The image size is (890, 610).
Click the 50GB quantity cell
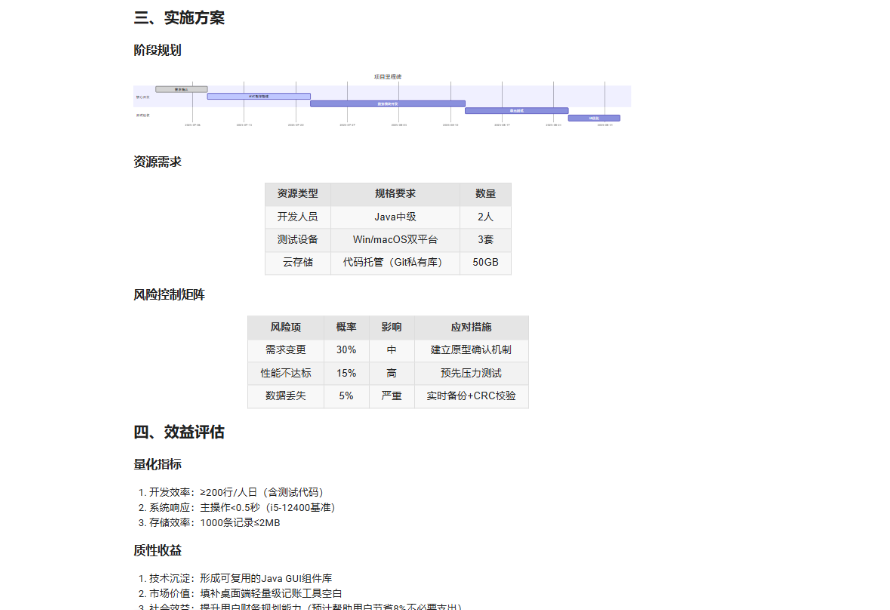pyautogui.click(x=485, y=262)
